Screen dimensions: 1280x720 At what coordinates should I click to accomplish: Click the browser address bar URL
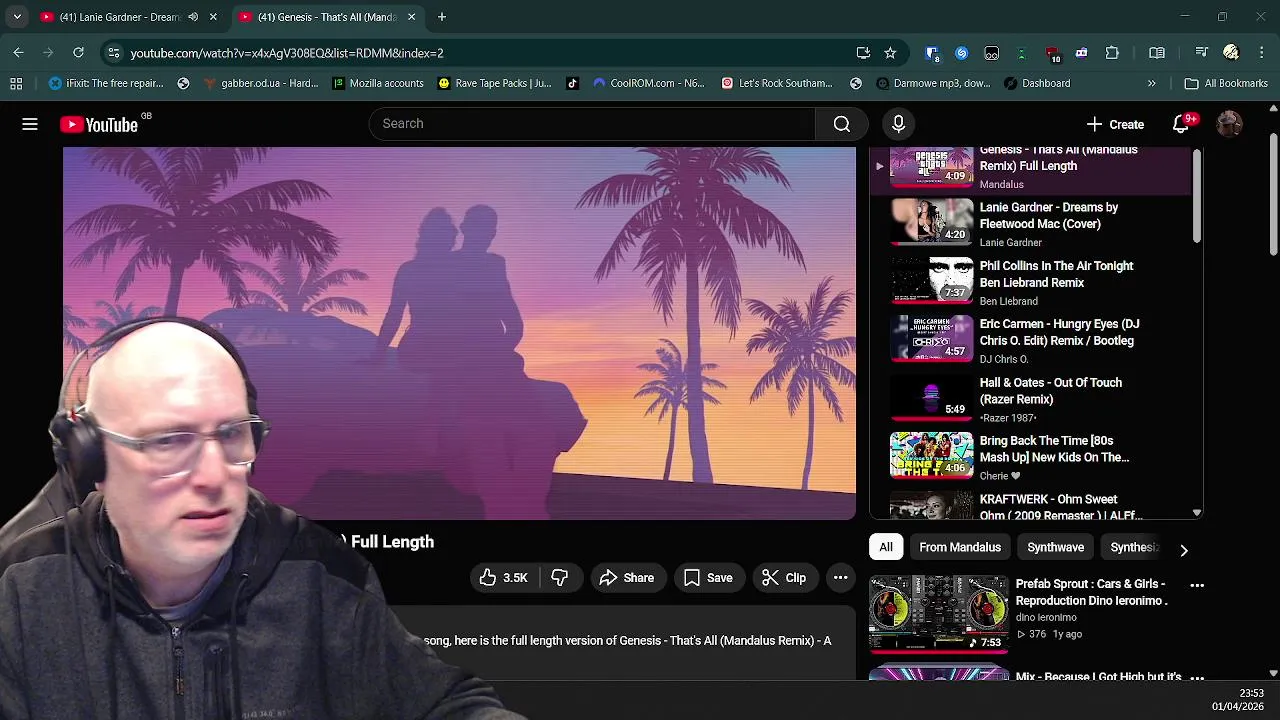pyautogui.click(x=286, y=53)
